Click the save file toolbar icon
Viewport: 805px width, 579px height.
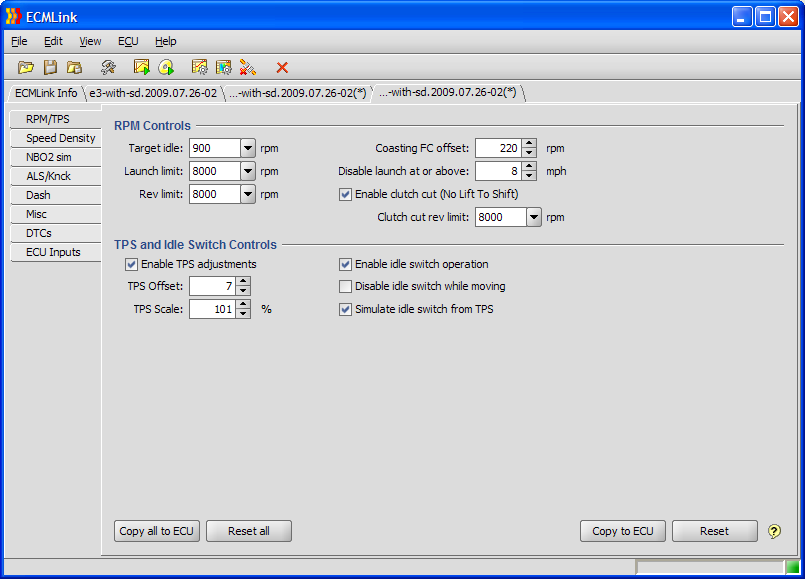(x=50, y=68)
